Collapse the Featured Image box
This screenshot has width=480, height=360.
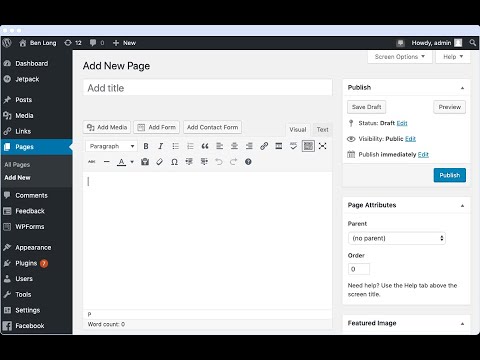pyautogui.click(x=462, y=324)
